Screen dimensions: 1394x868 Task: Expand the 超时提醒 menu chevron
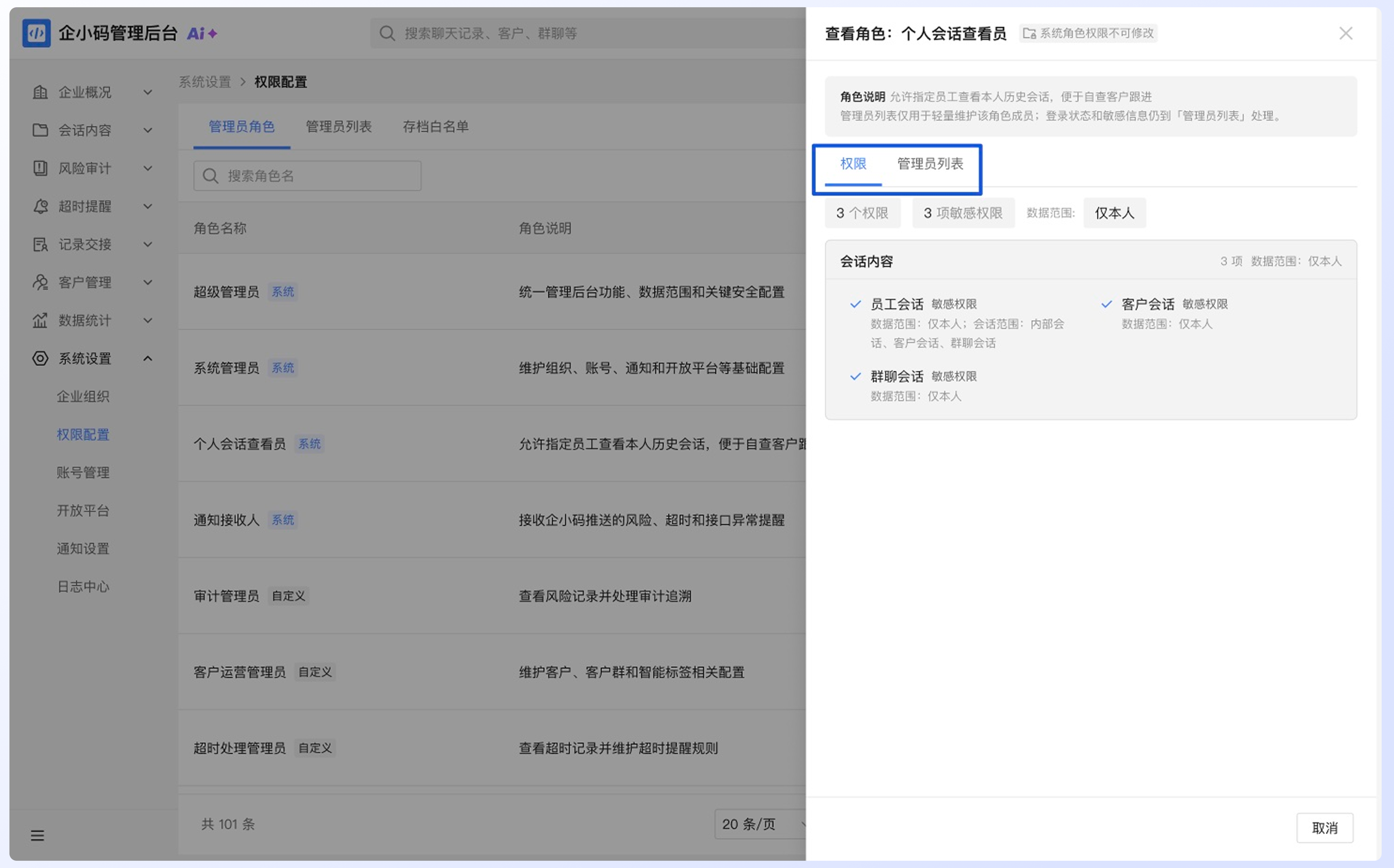(x=147, y=206)
